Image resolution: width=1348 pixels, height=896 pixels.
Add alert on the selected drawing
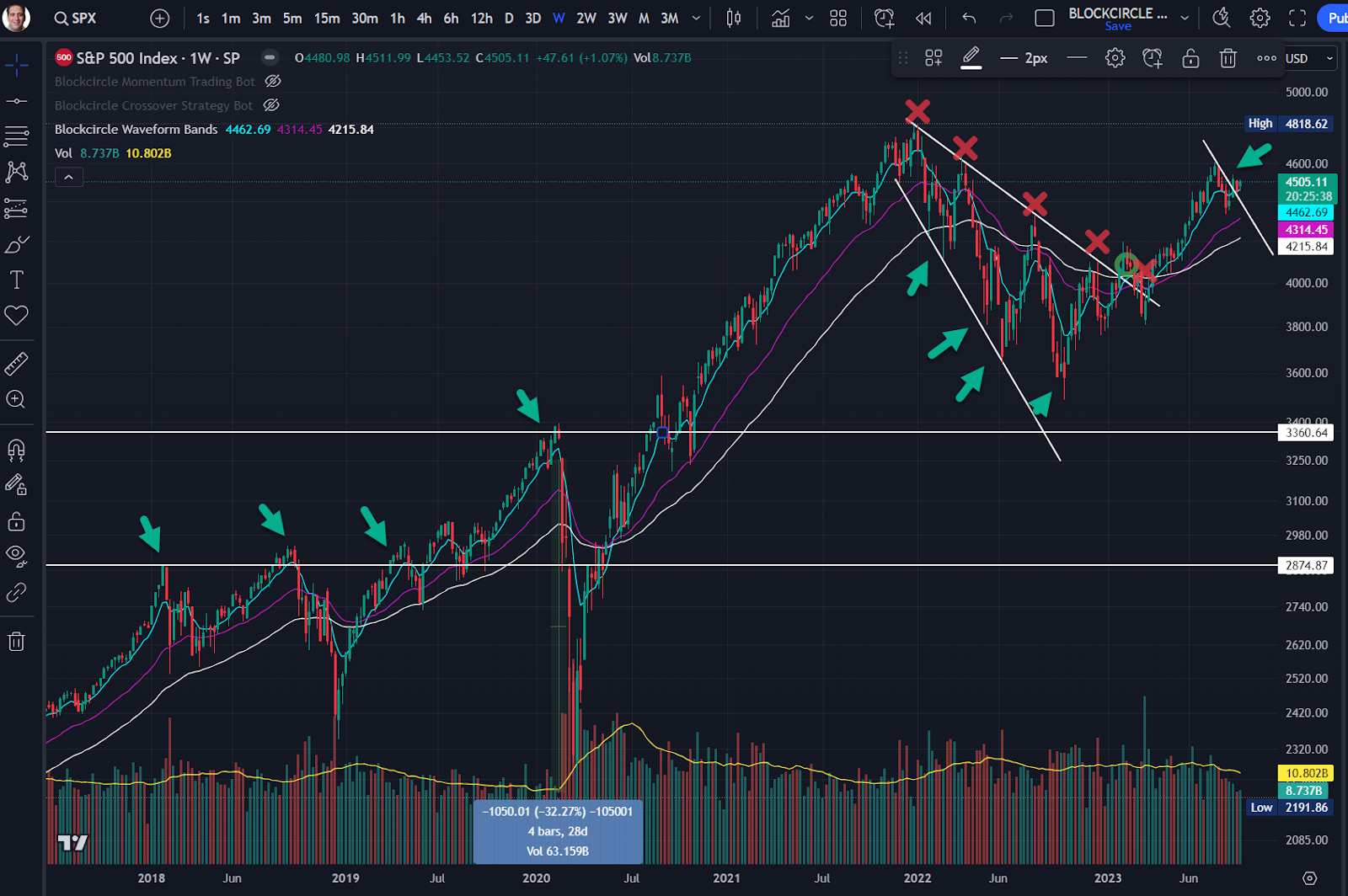1153,58
